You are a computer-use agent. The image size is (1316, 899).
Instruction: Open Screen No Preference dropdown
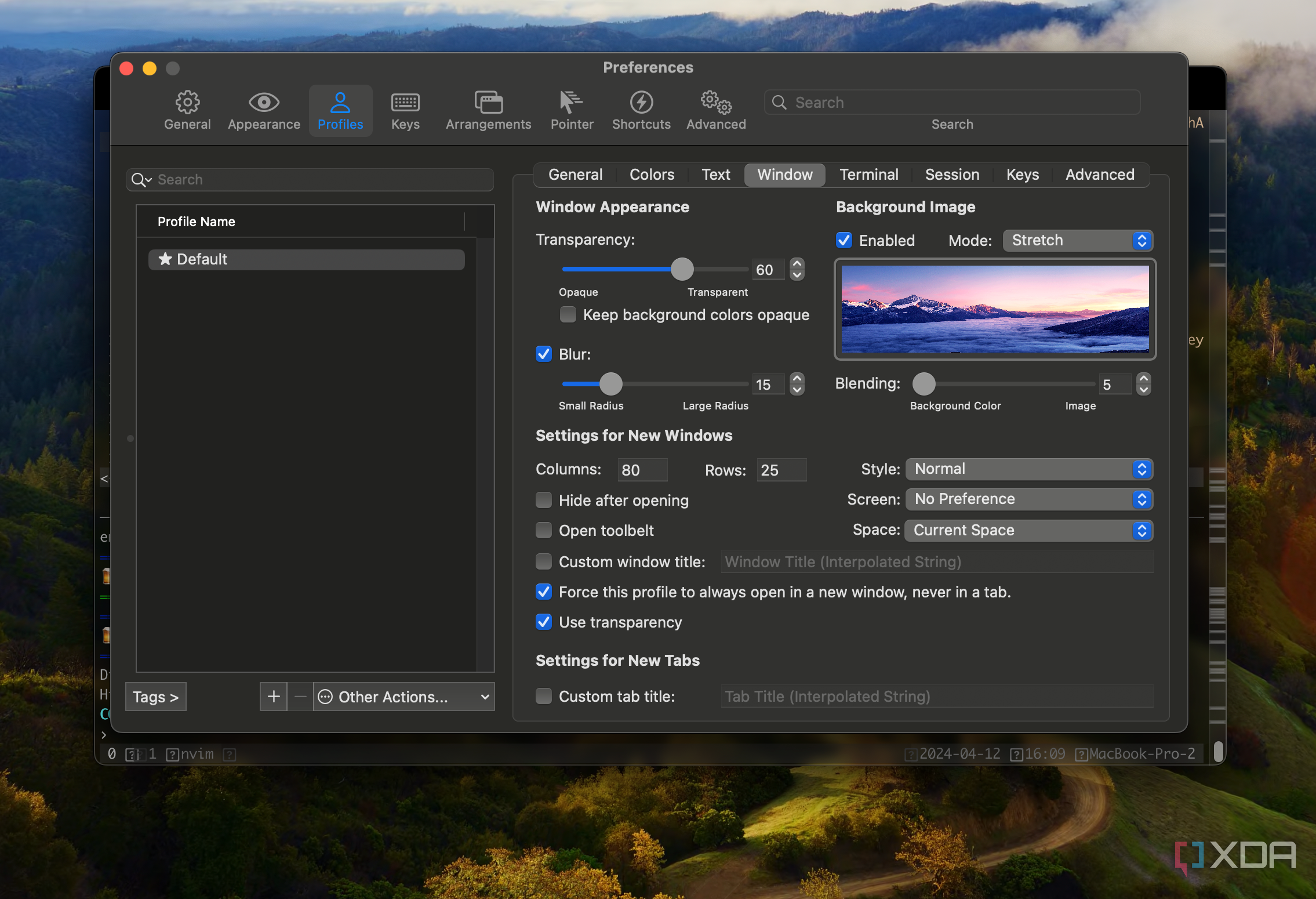coord(1029,499)
